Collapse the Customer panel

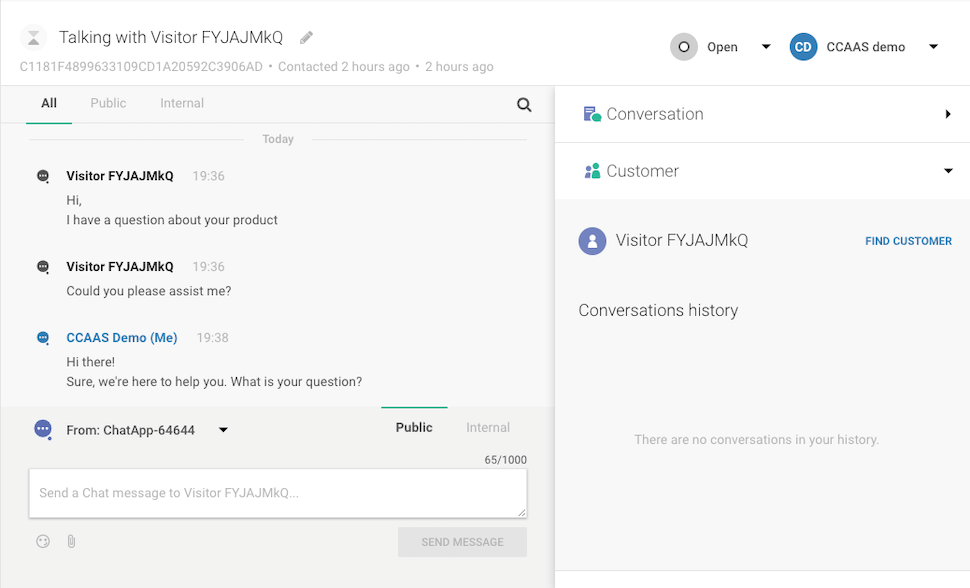(x=948, y=171)
